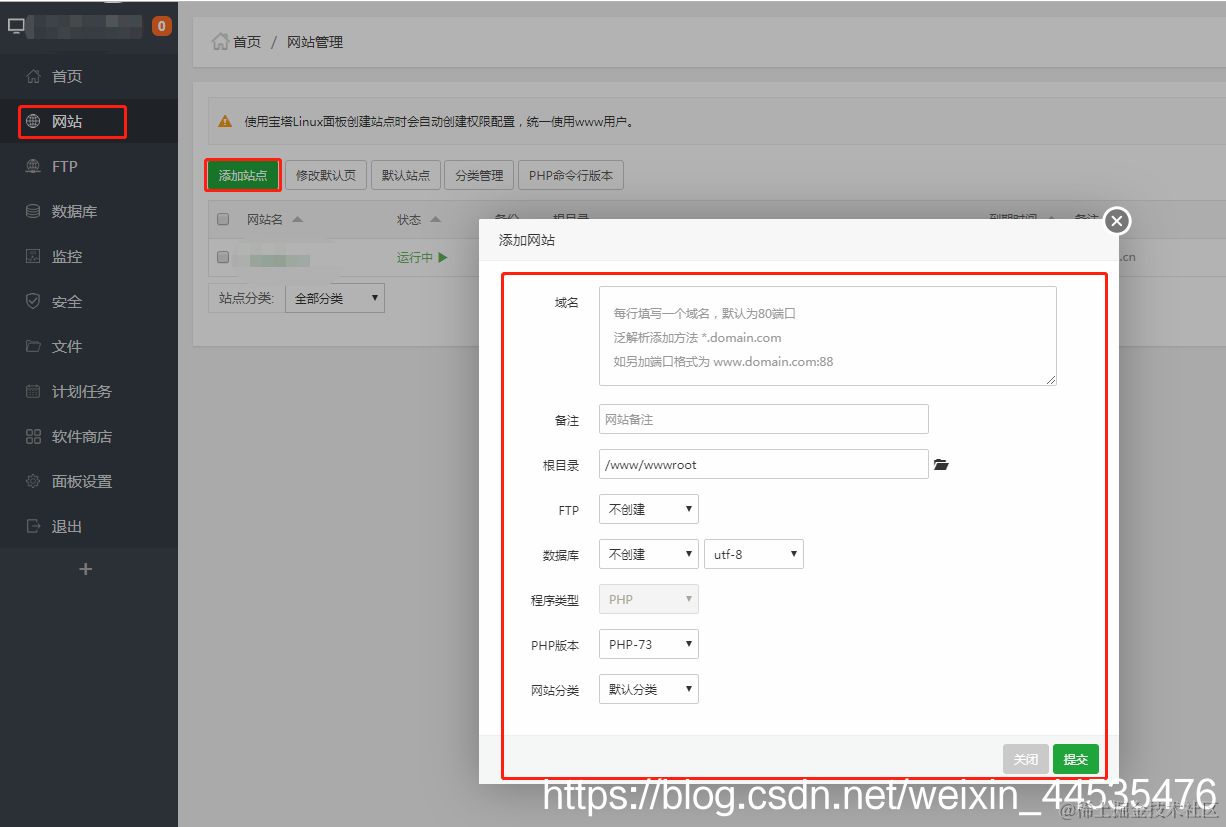Click the 计划任务 sidebar label
The width and height of the screenshot is (1226, 827).
coord(82,391)
